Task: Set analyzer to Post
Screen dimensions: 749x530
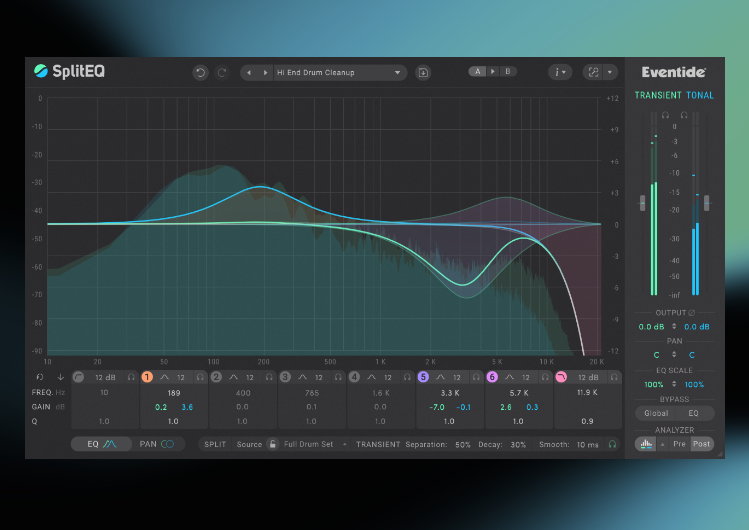Action: 701,444
